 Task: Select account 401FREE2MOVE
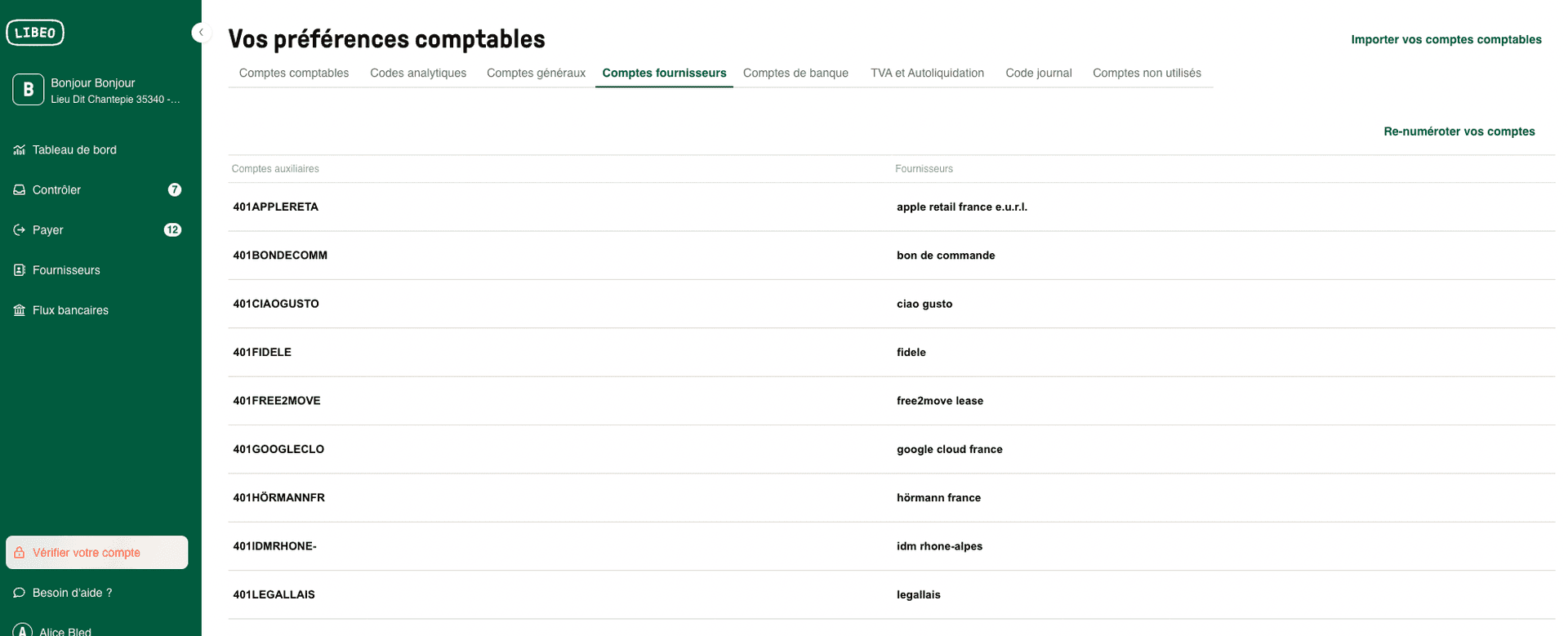[277, 401]
